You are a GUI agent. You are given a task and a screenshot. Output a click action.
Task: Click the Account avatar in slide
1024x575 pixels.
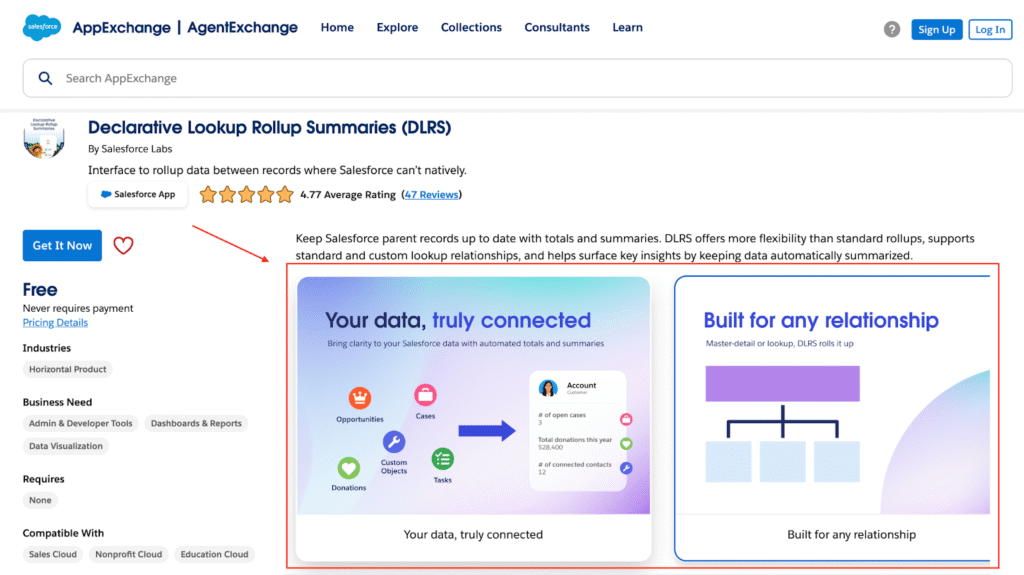pos(548,388)
